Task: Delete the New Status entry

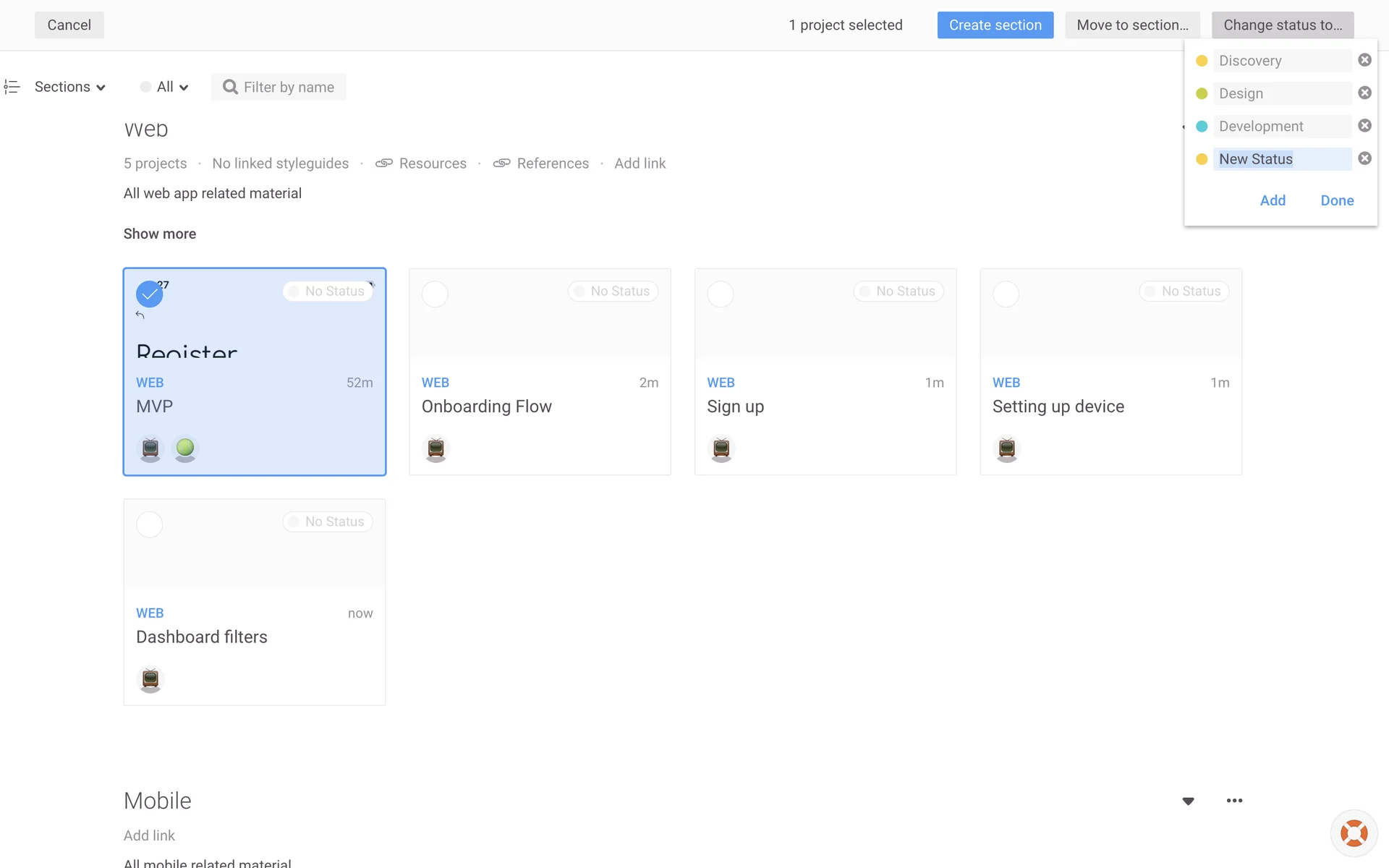Action: [x=1364, y=158]
